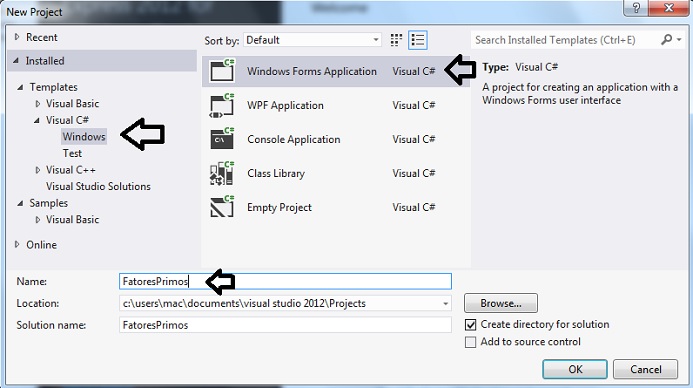Open the dialog Help question mark button
Screen dimensions: 693x388
pos(636,8)
